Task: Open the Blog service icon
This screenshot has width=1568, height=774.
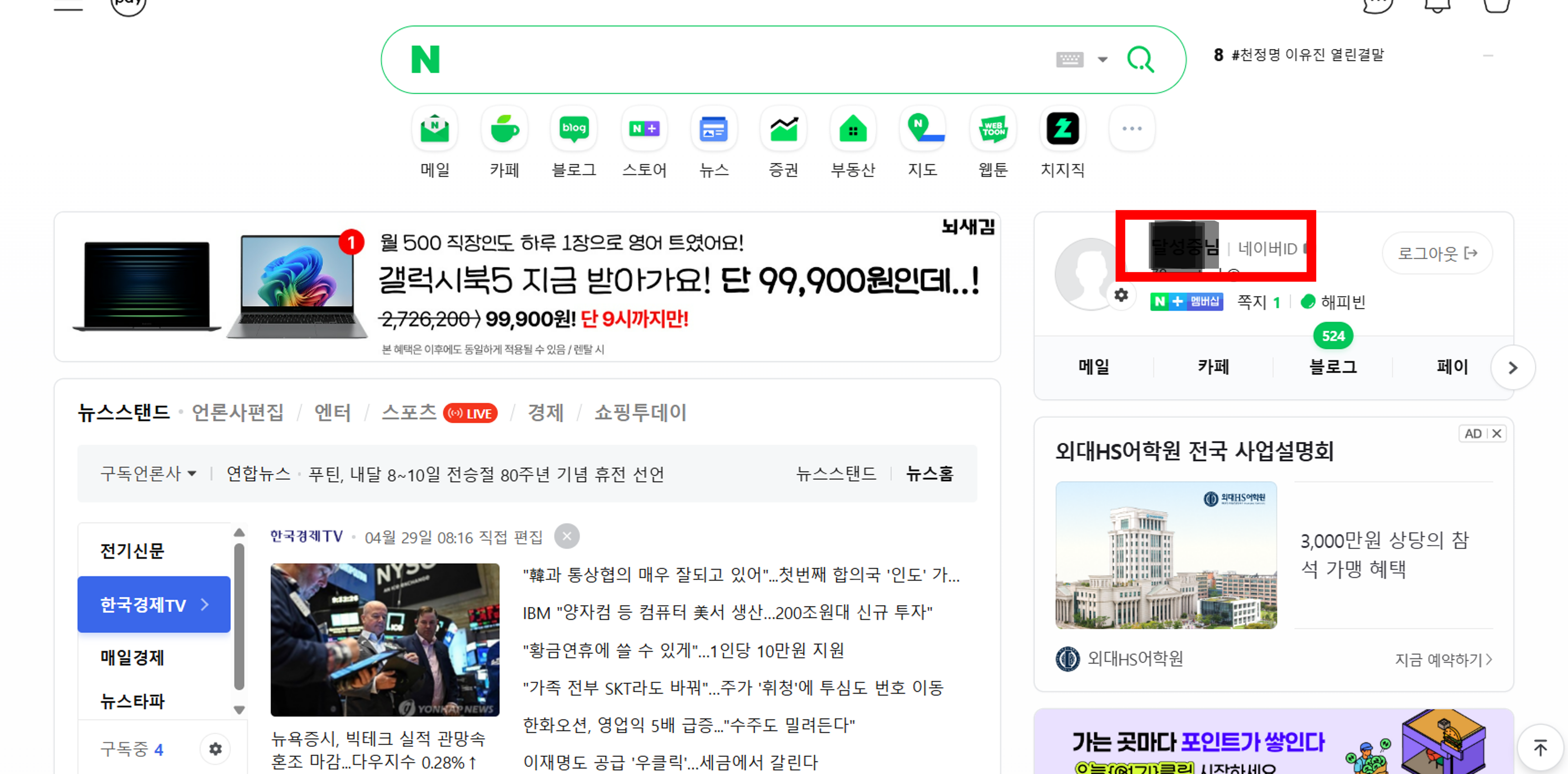Action: 573,129
